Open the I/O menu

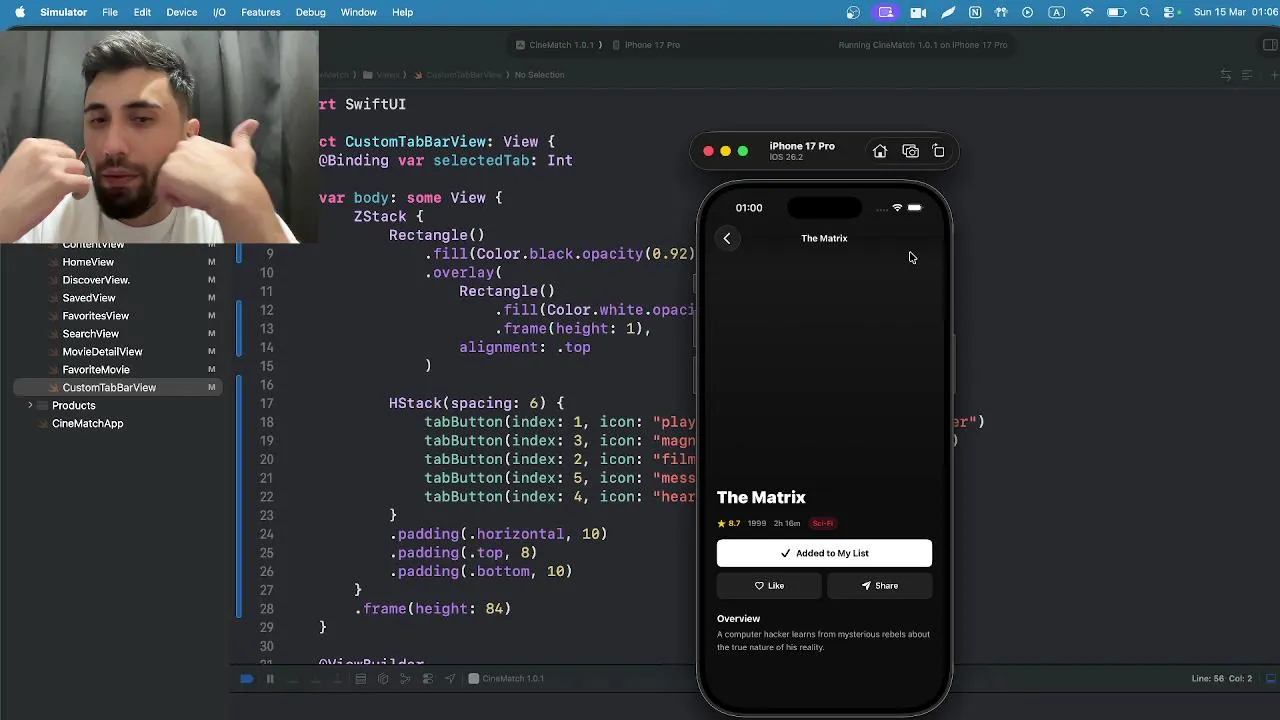(x=219, y=12)
